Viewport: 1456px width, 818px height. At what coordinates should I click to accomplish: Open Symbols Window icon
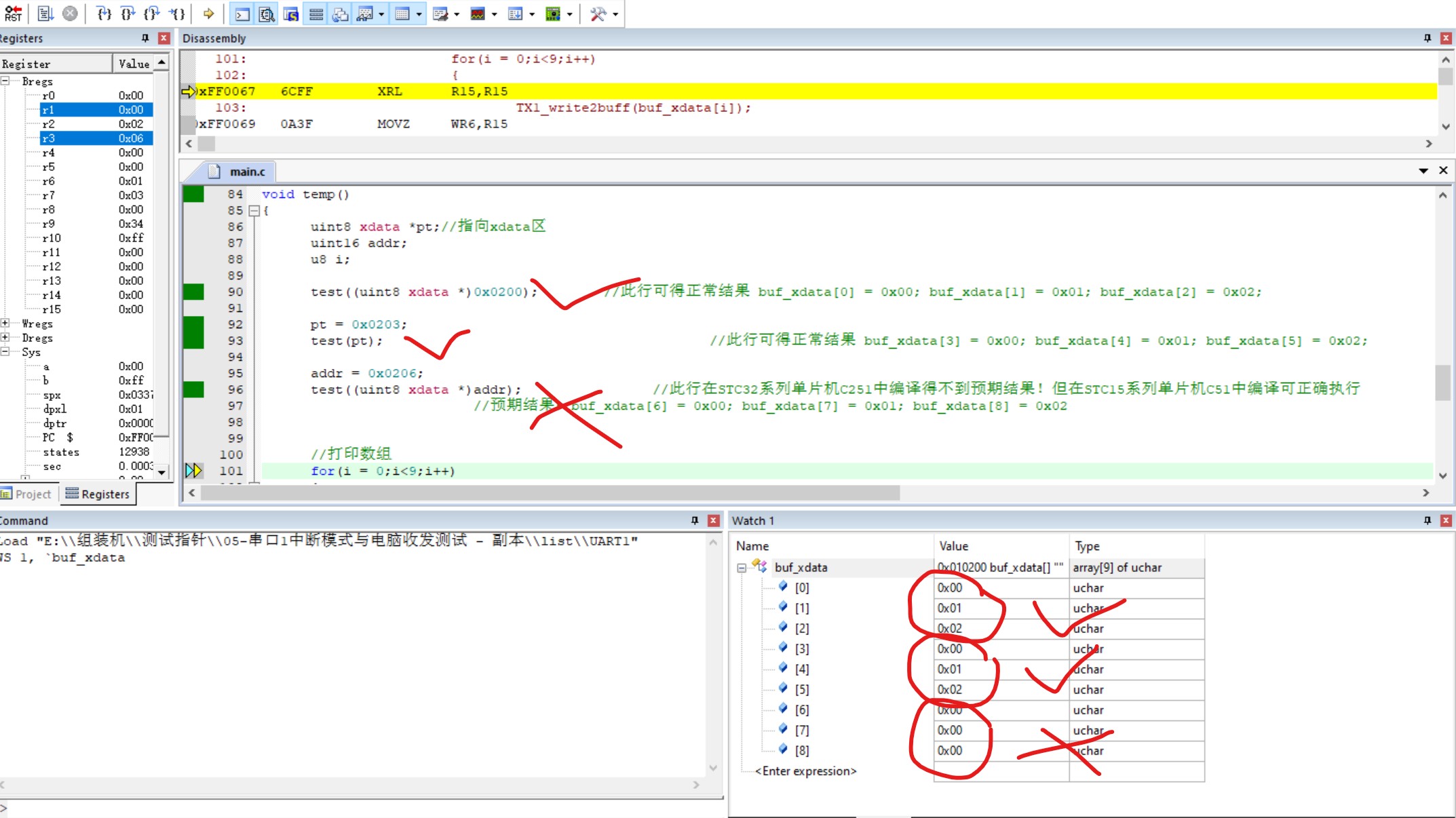(x=291, y=14)
